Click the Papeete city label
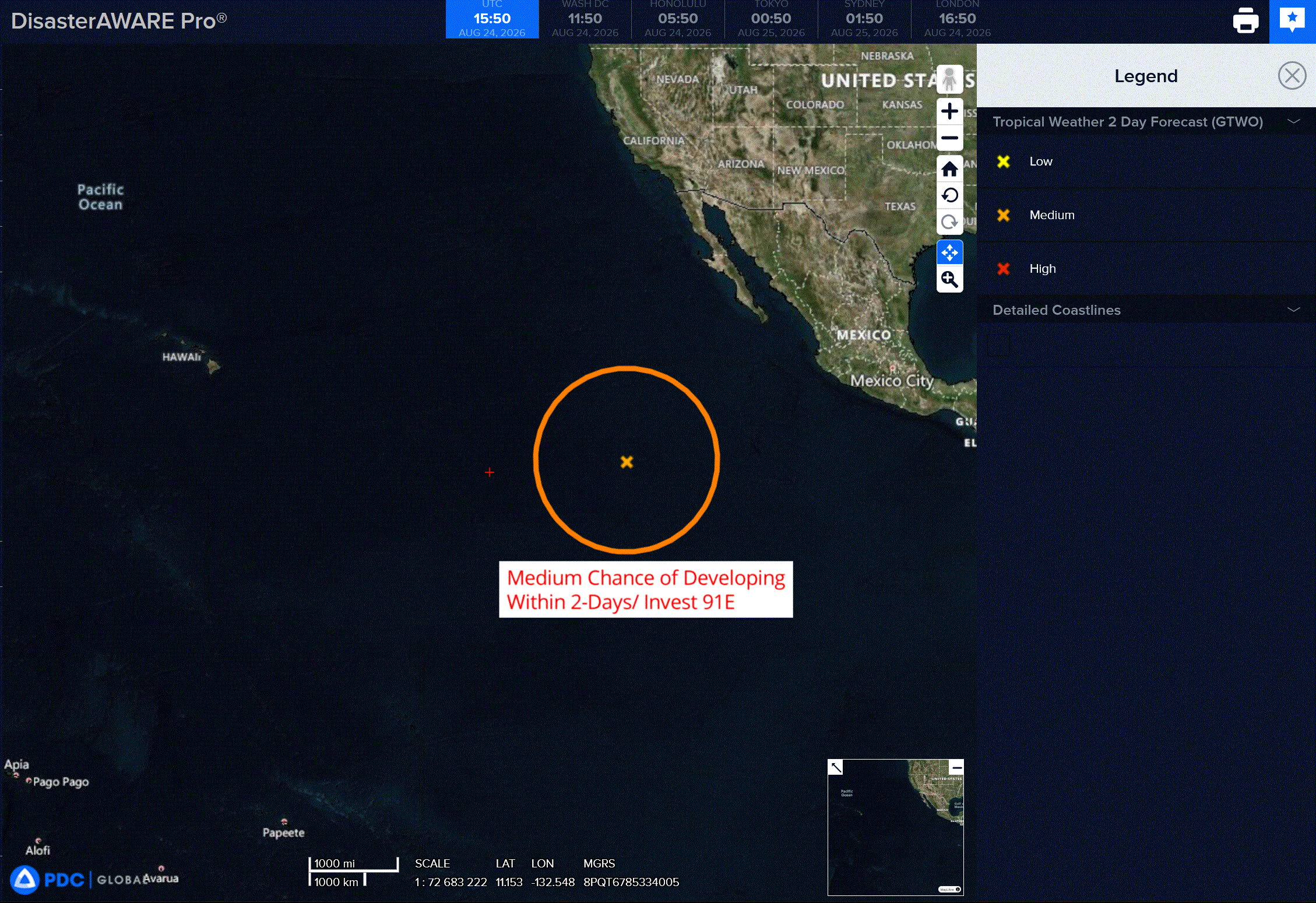Screen dimensions: 1316x903 (283, 832)
